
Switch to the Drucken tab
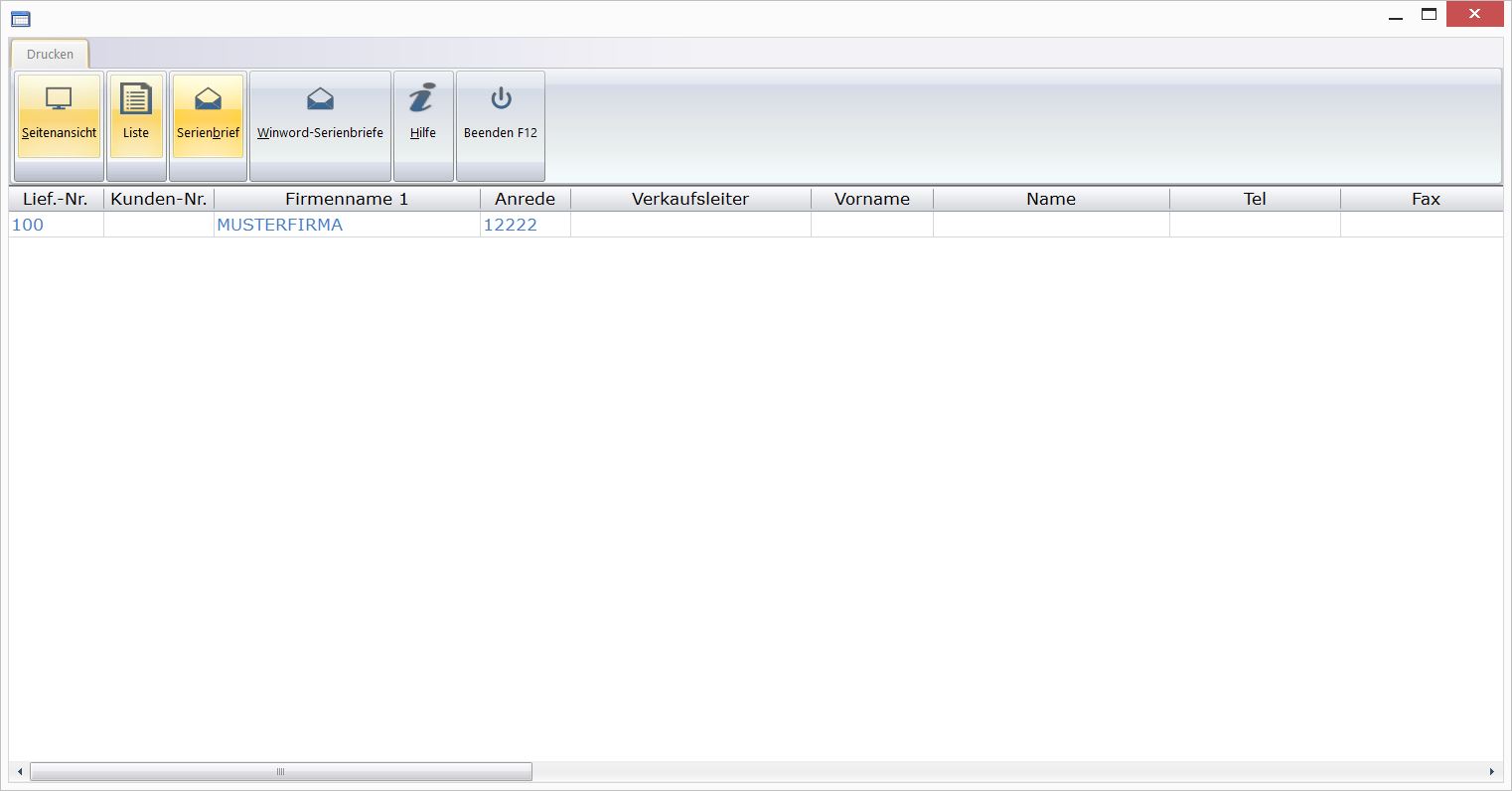tap(50, 55)
